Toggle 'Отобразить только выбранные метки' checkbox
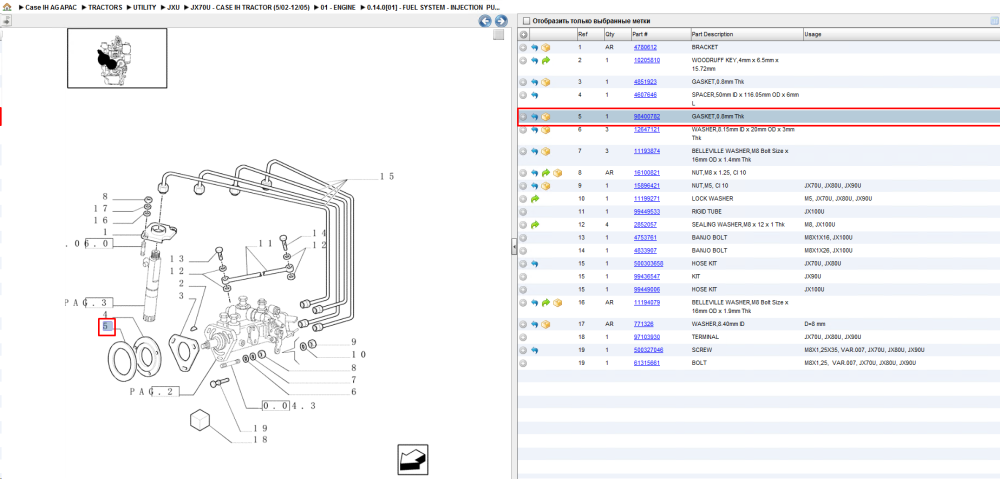 tap(526, 20)
